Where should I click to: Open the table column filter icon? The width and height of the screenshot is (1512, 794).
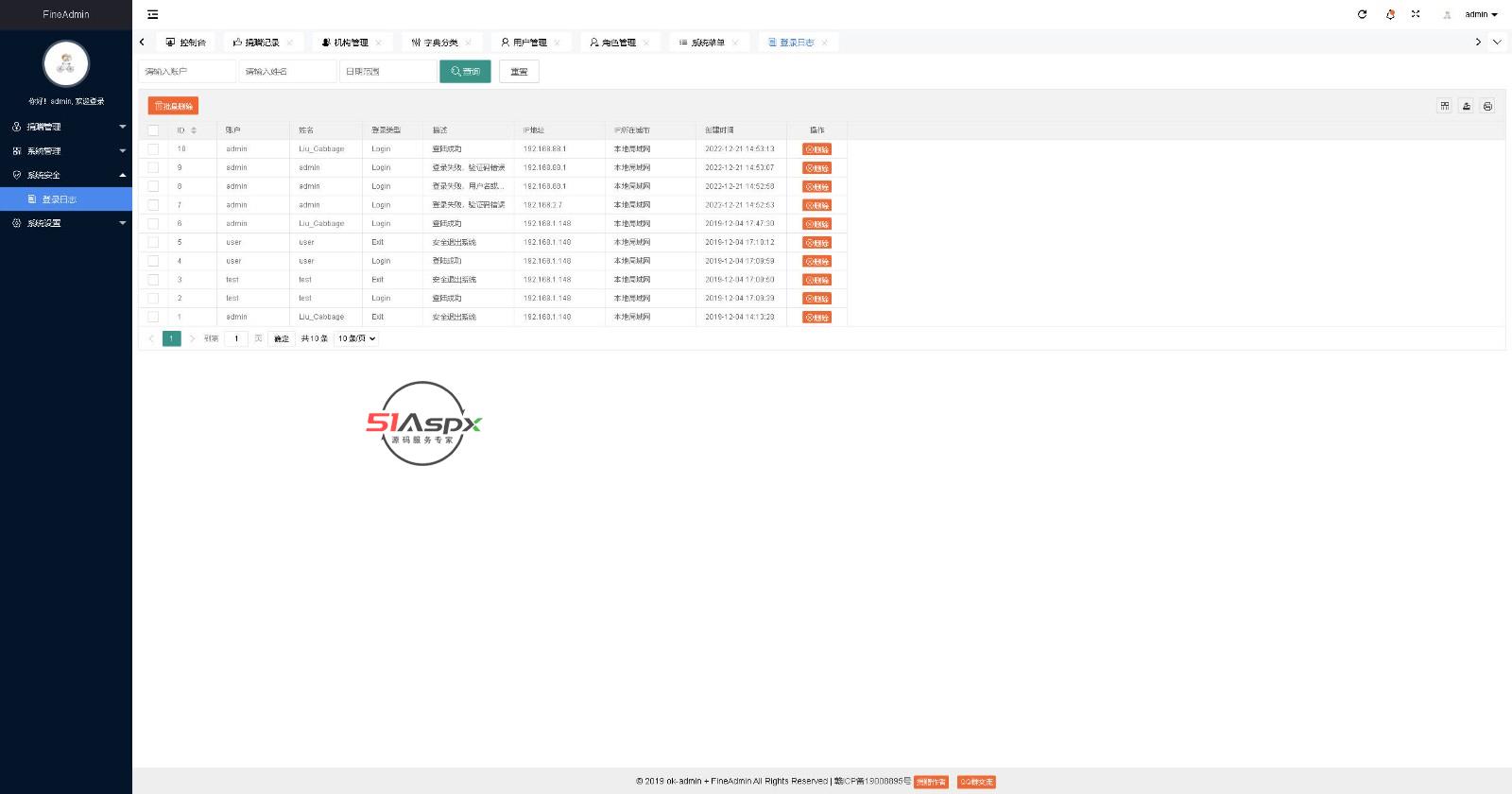pos(1444,106)
